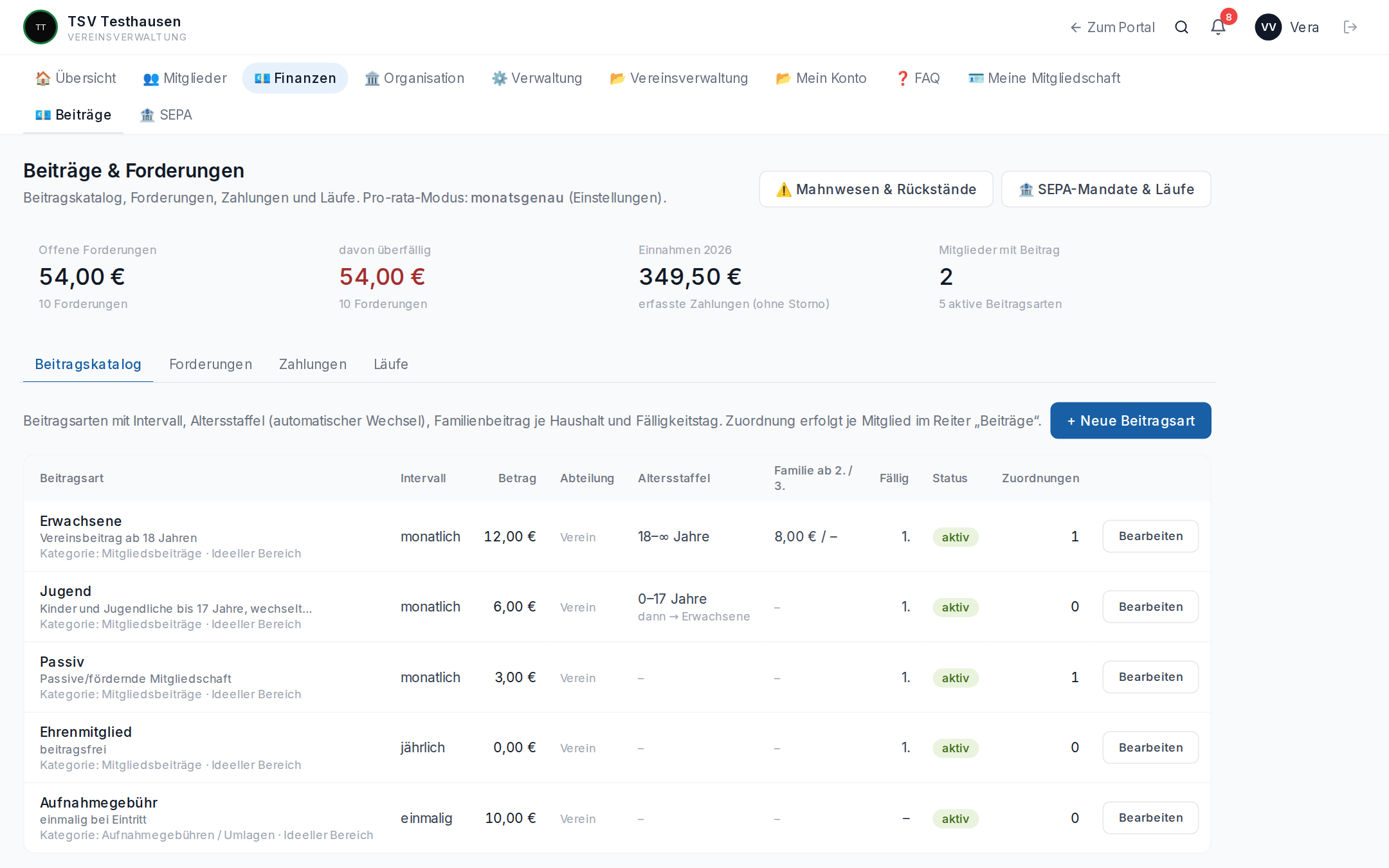Click the folder icon beside Vereinsverwaltung
The image size is (1389, 868).
(x=617, y=78)
